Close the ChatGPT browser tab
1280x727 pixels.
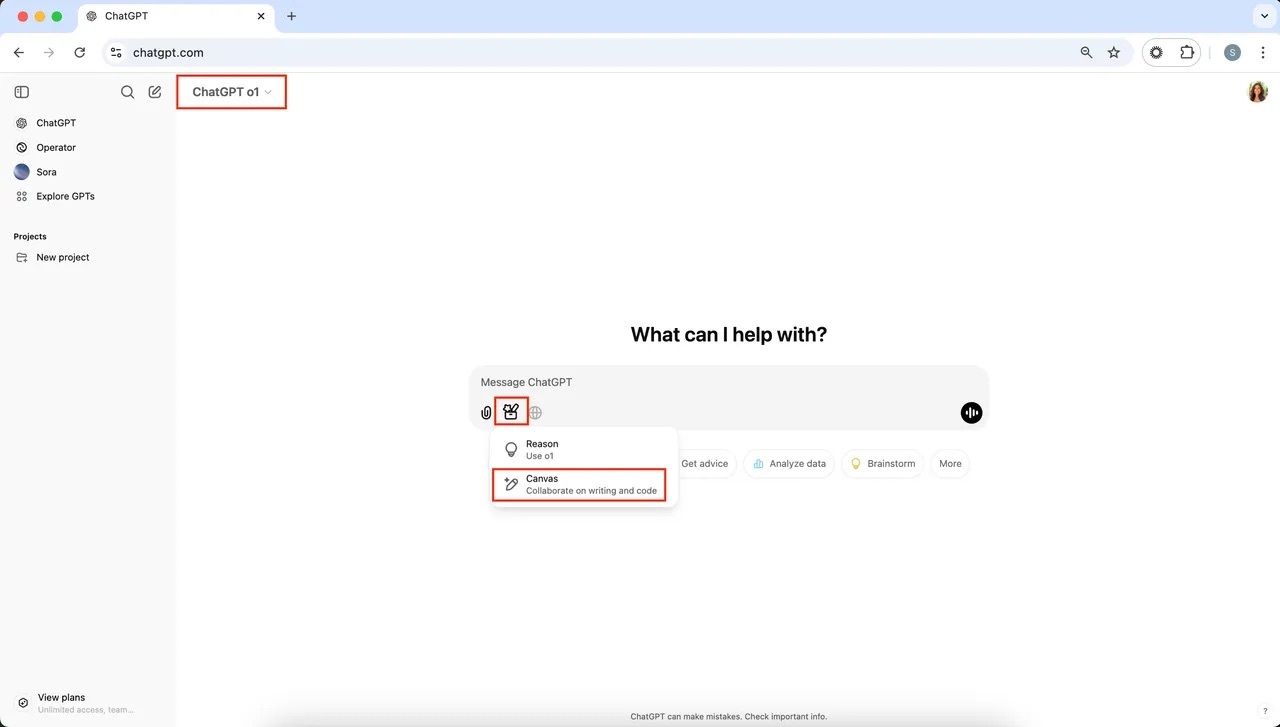point(261,17)
